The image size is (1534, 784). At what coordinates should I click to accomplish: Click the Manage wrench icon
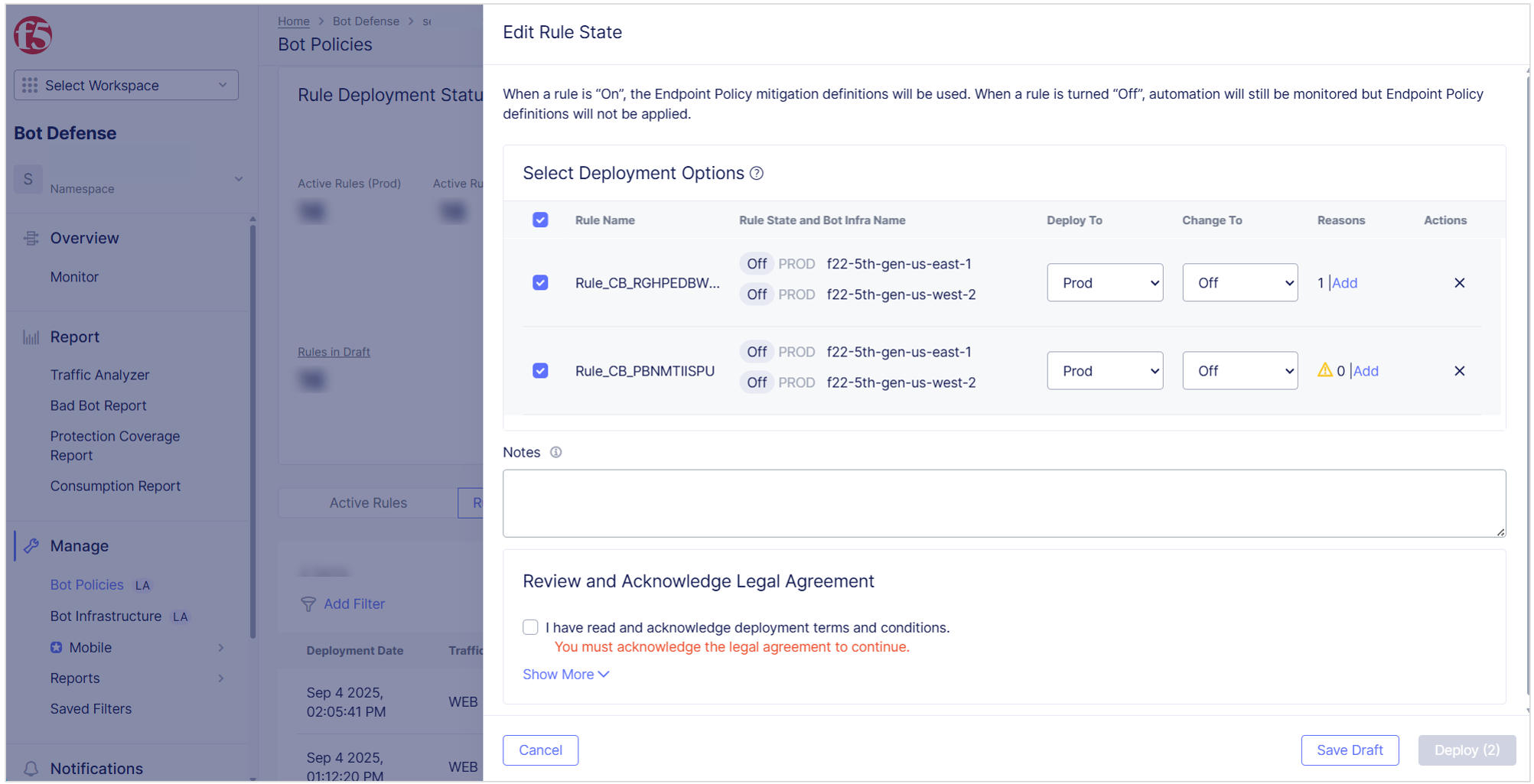[x=31, y=546]
